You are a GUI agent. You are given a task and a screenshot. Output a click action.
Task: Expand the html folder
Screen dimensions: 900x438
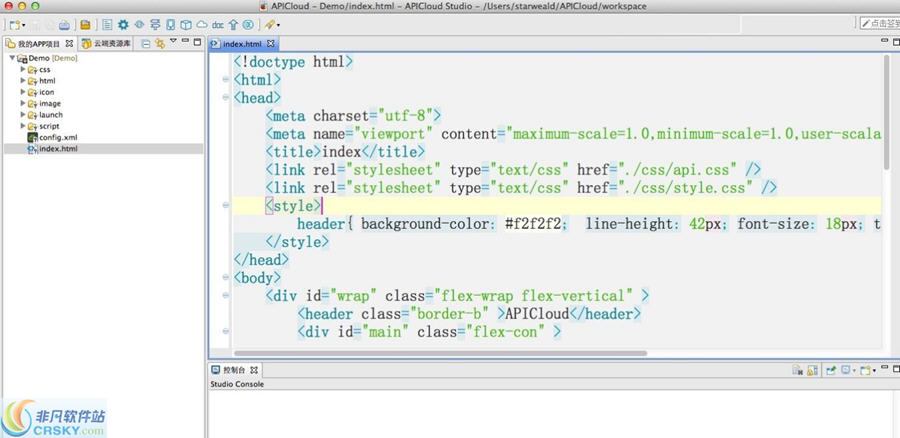(23, 80)
